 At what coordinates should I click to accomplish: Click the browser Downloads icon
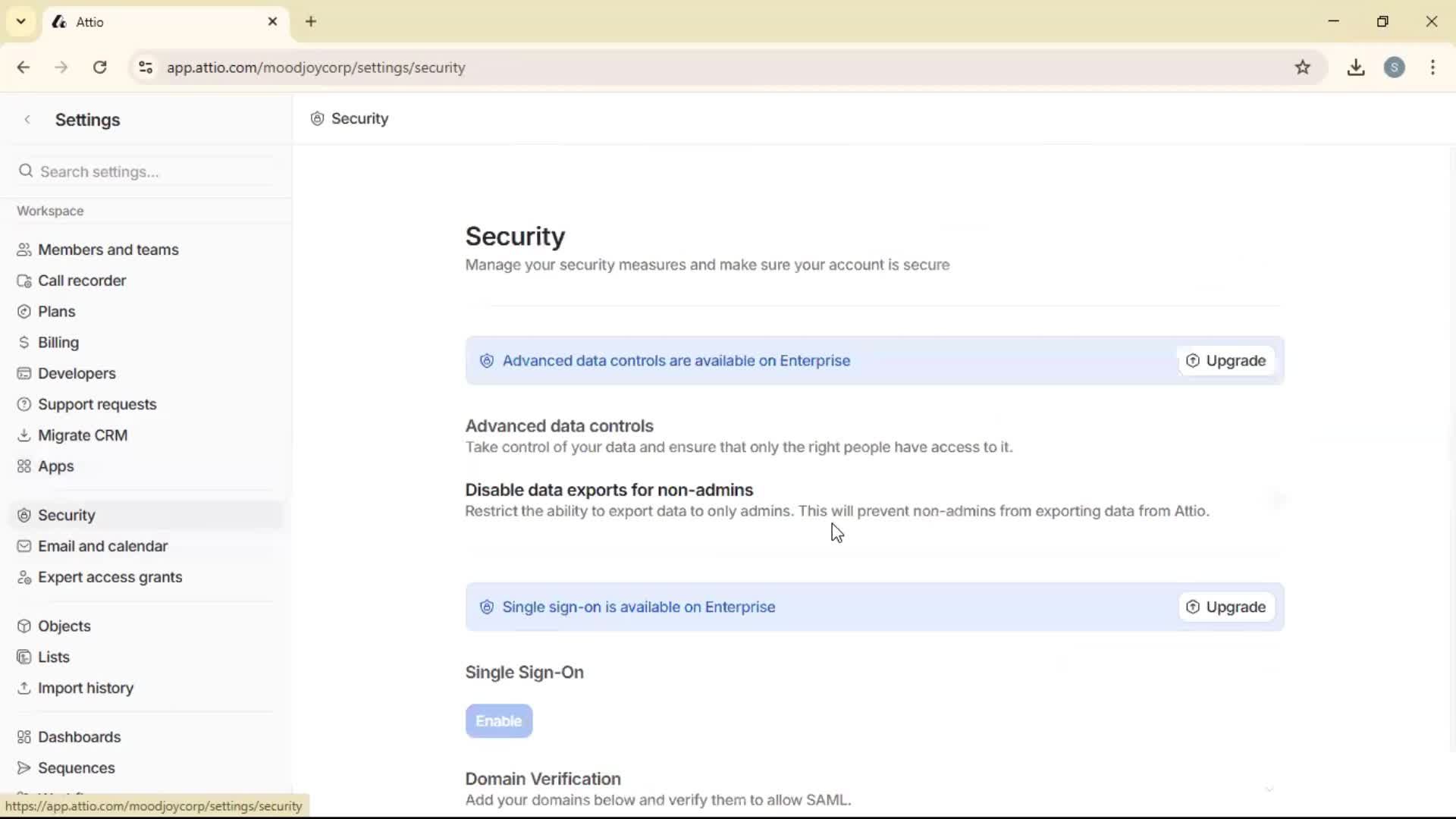coord(1357,67)
